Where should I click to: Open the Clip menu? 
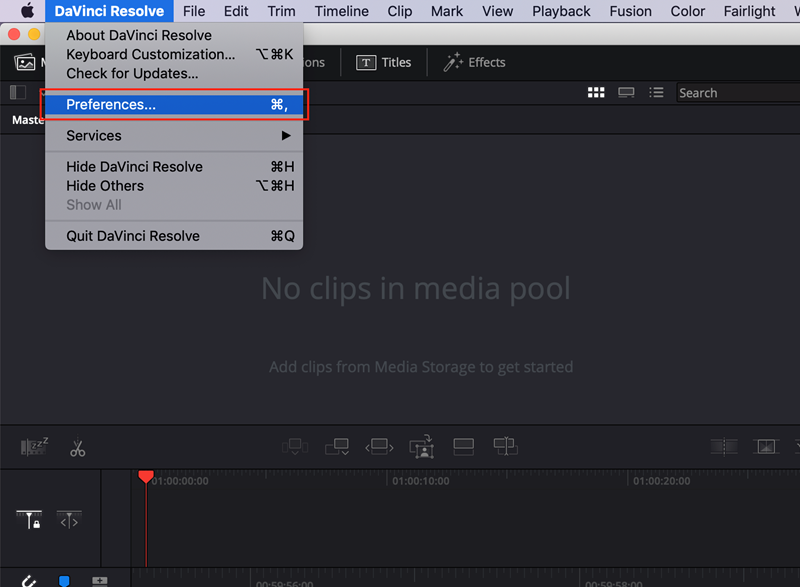(399, 11)
